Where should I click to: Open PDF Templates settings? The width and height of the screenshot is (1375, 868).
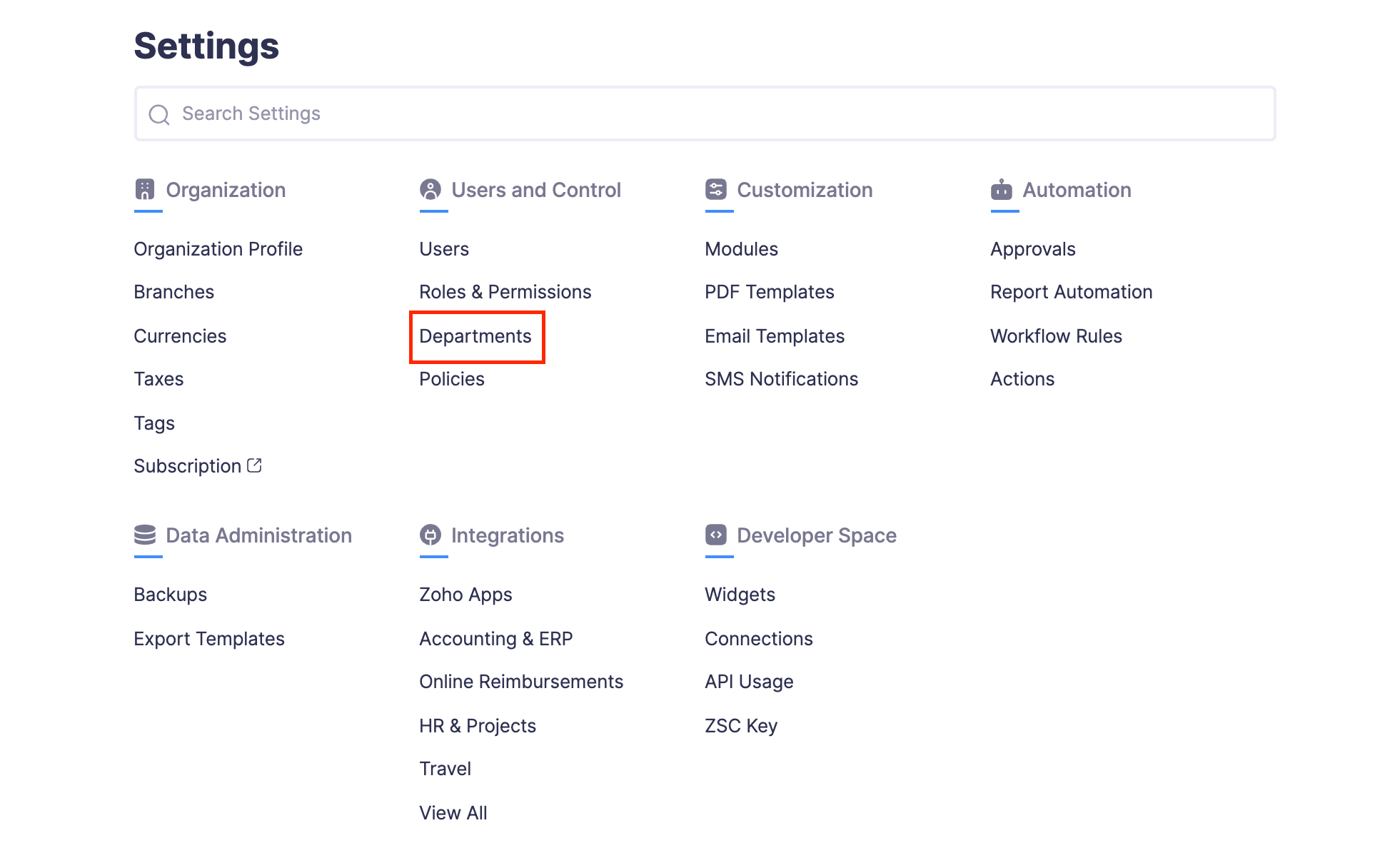coord(769,292)
